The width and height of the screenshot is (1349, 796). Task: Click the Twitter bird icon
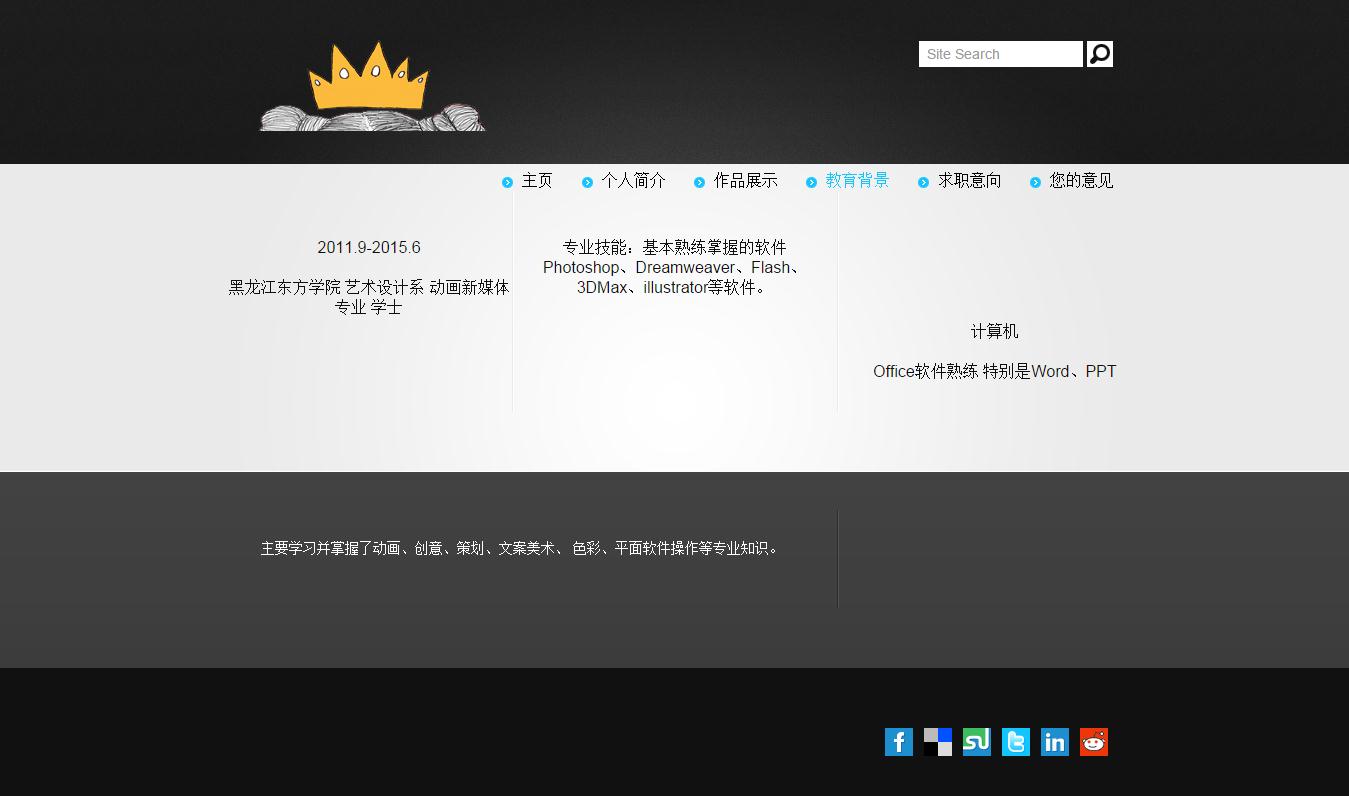1015,742
